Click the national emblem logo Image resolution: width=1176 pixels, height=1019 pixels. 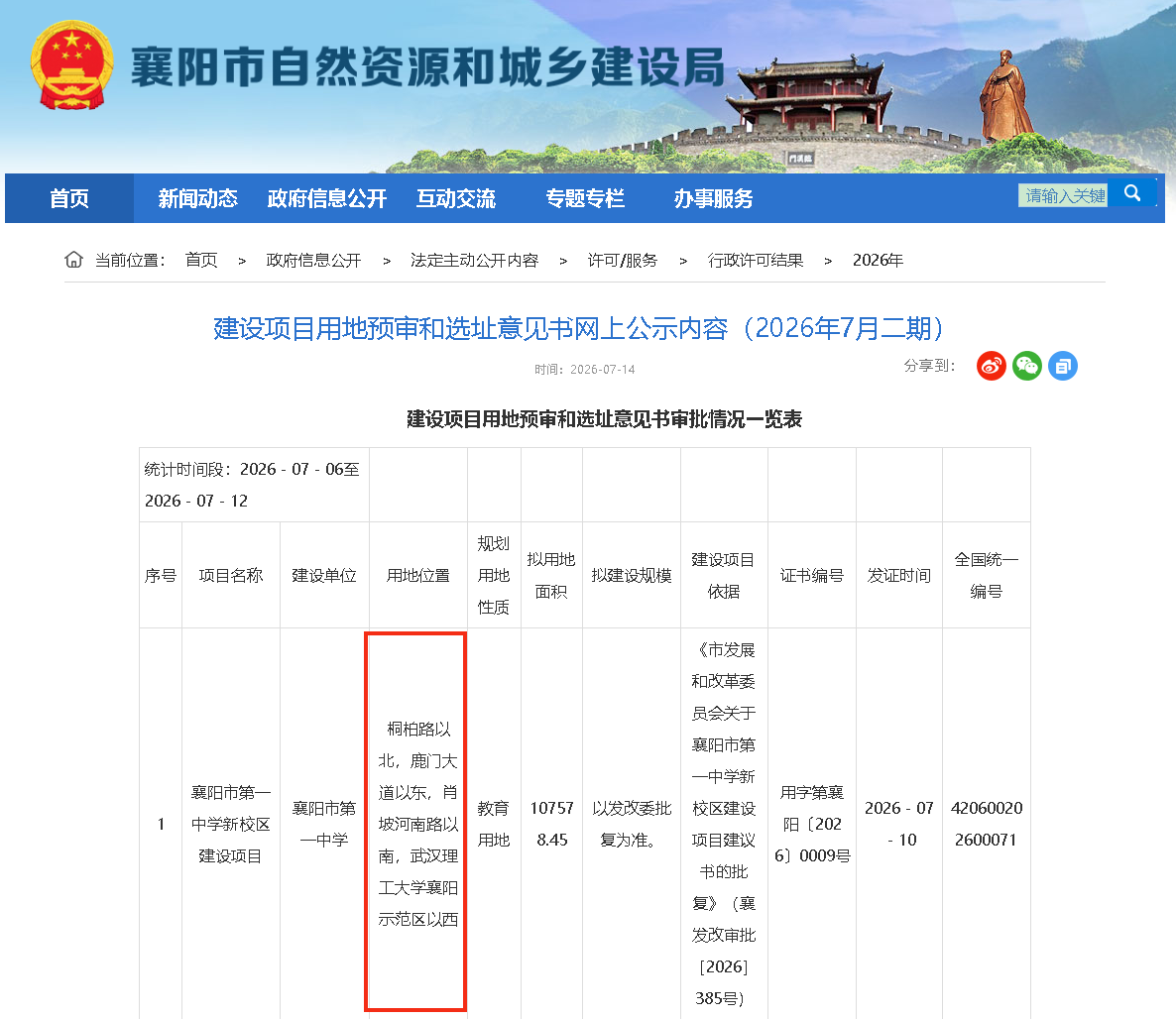point(72,65)
